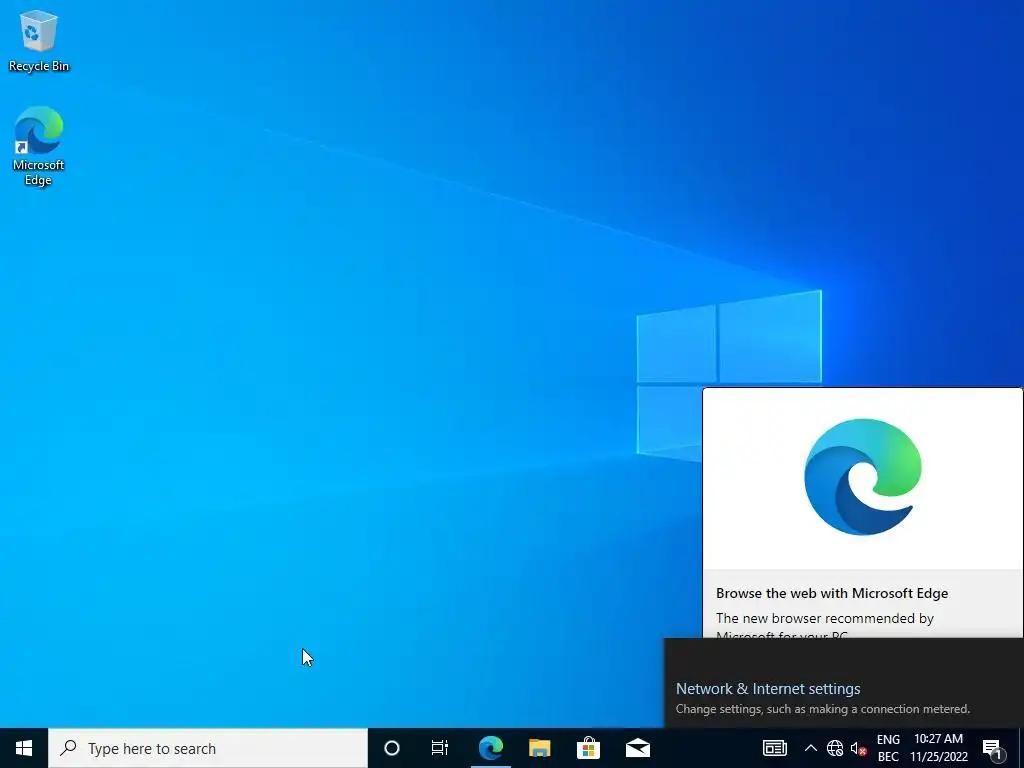Click the network globe tray icon
1024x768 pixels.
tap(835, 748)
